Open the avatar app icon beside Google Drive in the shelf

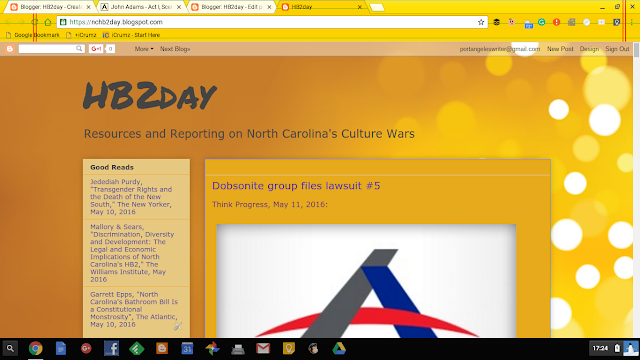click(313, 349)
